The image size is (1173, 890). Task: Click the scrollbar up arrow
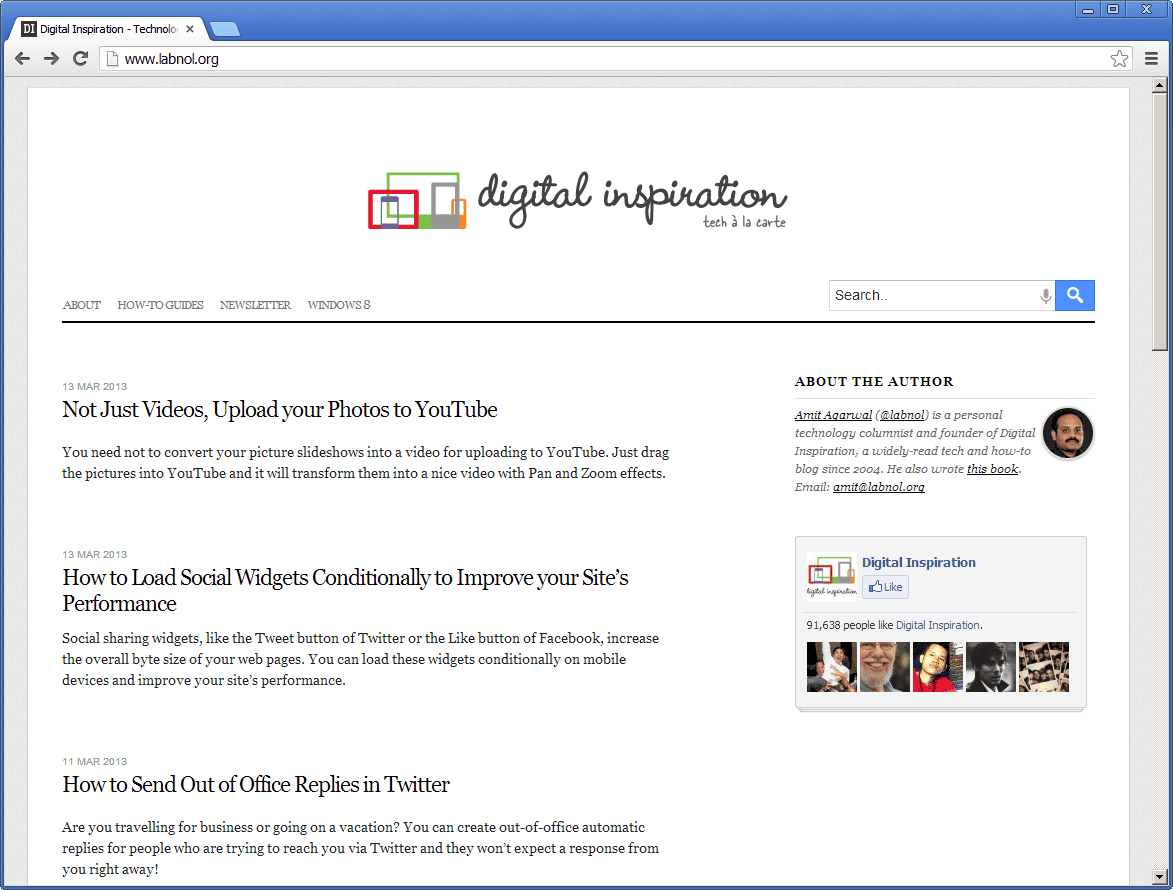pos(1160,85)
